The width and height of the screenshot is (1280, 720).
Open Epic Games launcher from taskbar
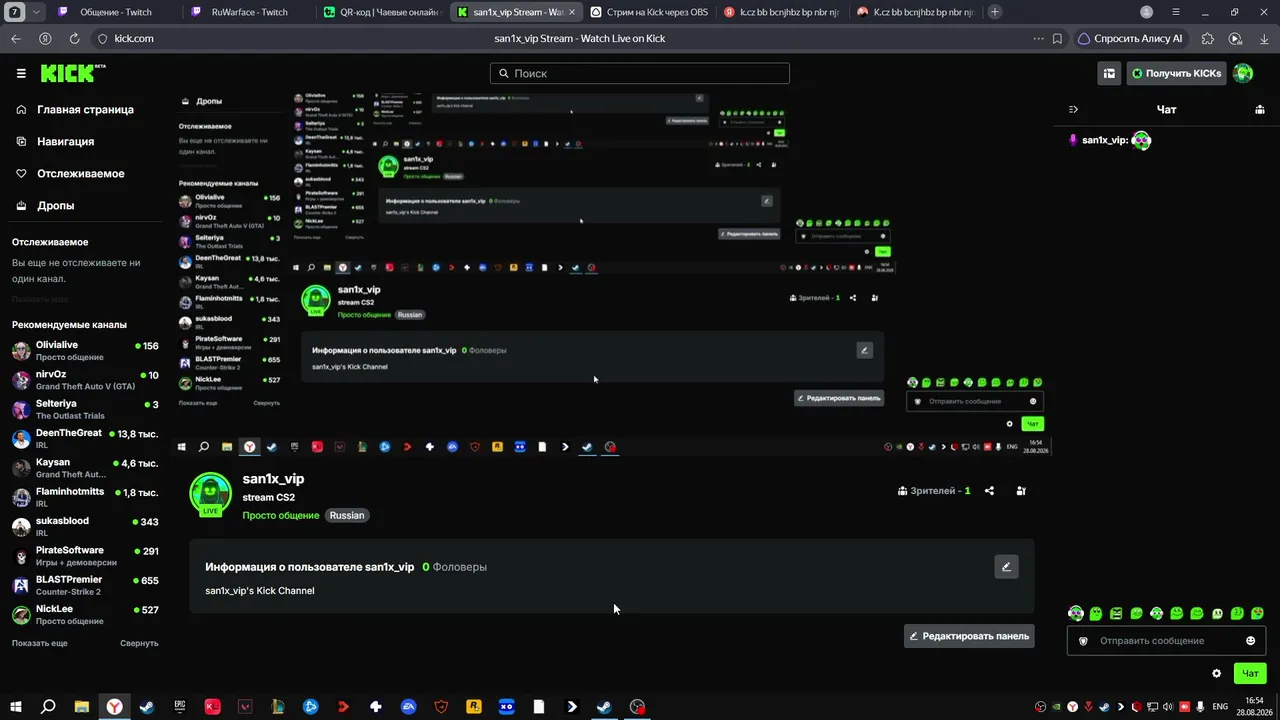[180, 707]
